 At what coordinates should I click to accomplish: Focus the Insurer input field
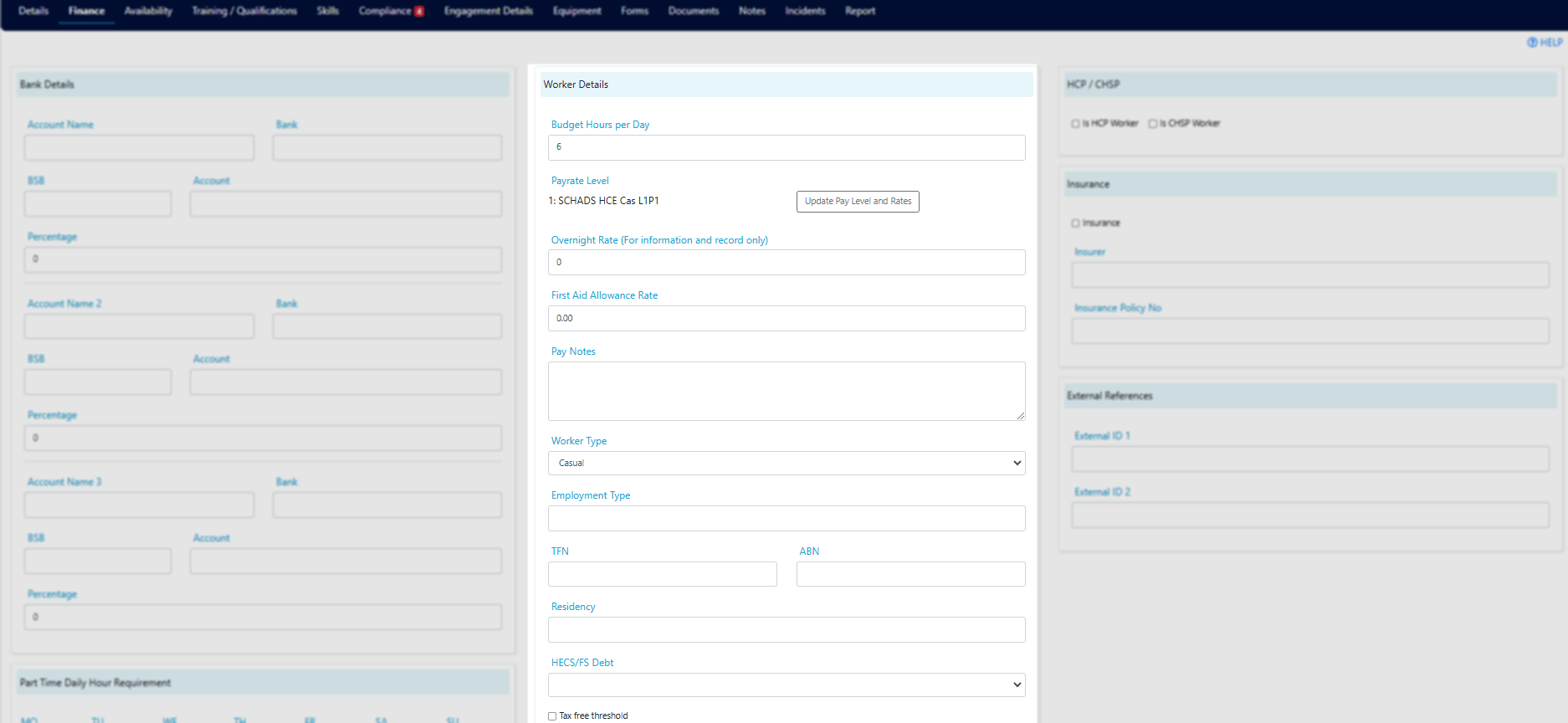(1310, 275)
